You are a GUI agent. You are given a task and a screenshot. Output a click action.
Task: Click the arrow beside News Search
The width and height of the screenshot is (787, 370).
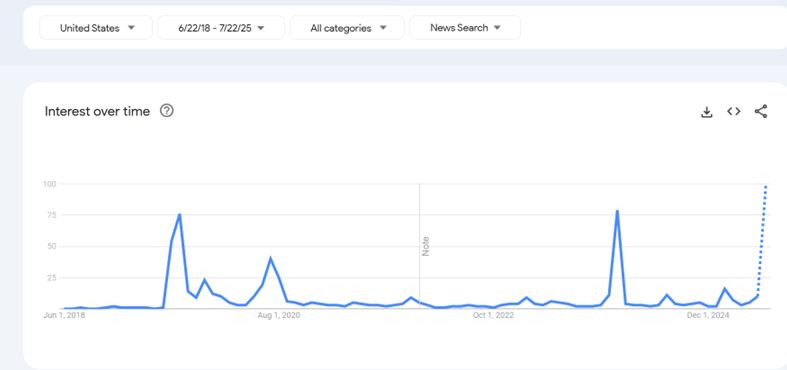[x=497, y=28]
